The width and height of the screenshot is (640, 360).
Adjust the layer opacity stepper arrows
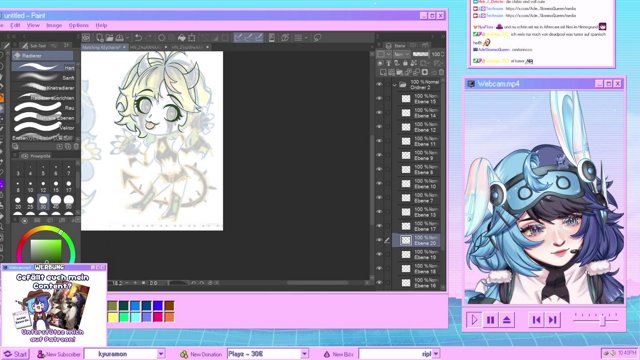443,54
